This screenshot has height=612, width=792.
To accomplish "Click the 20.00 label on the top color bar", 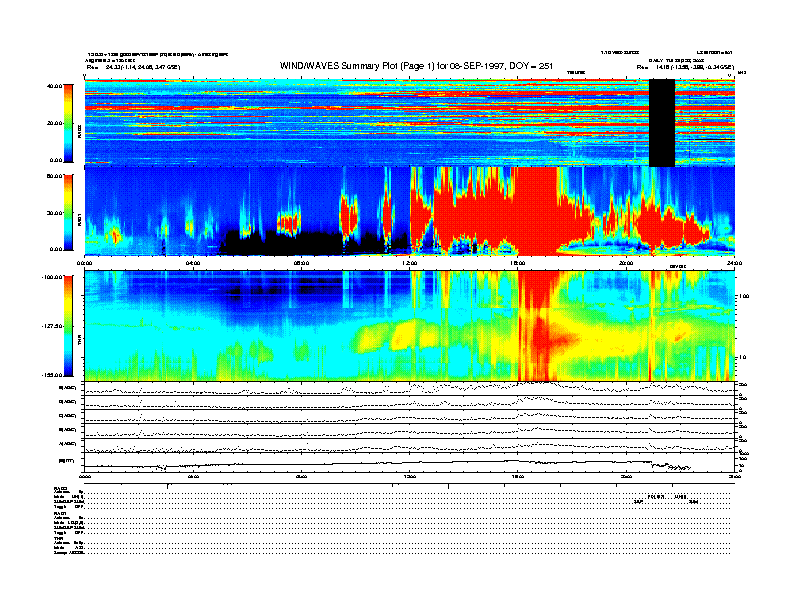I will pyautogui.click(x=54, y=123).
